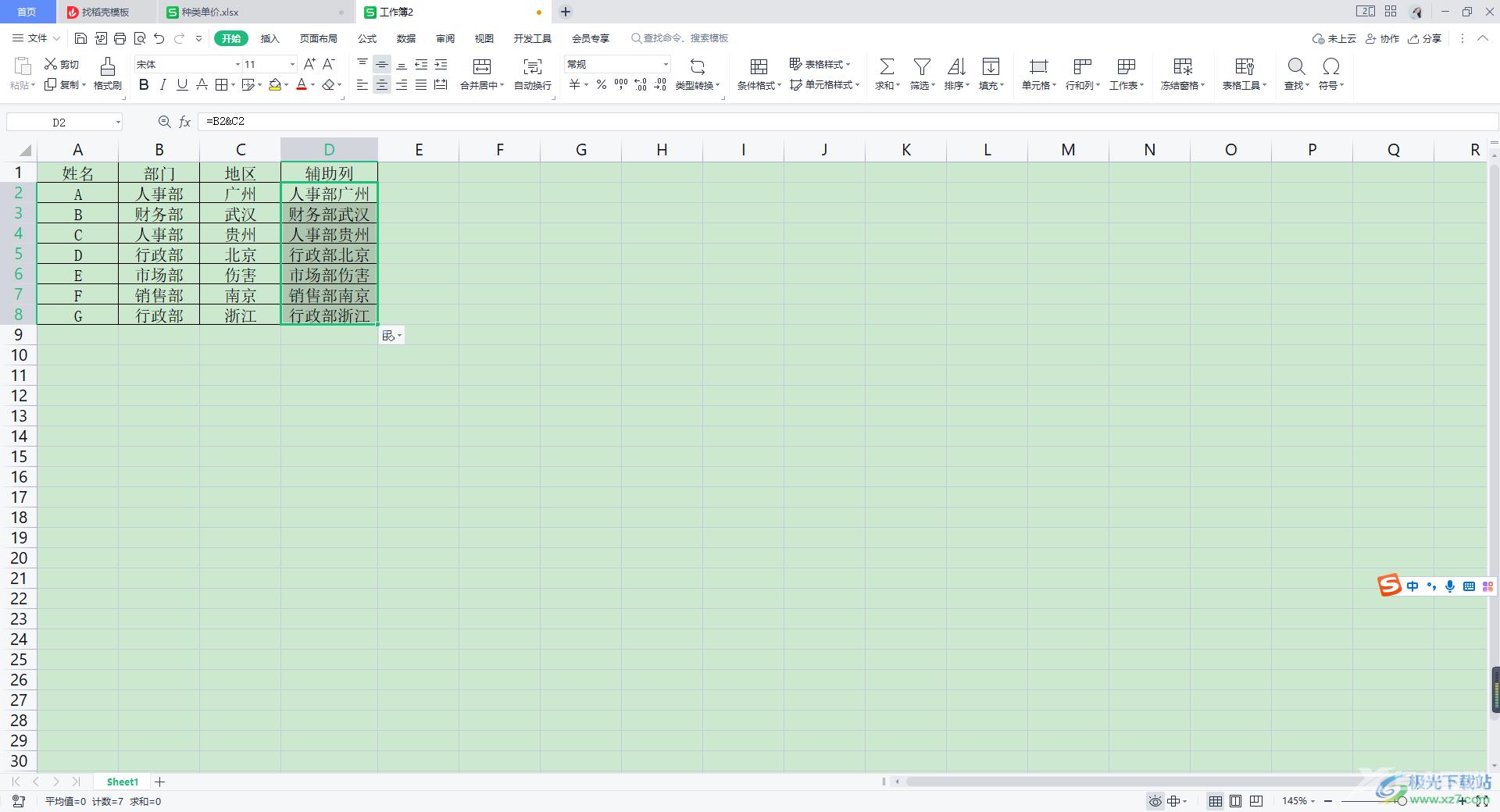Image resolution: width=1500 pixels, height=812 pixels.
Task: Align text to top of cell
Action: pyautogui.click(x=362, y=64)
